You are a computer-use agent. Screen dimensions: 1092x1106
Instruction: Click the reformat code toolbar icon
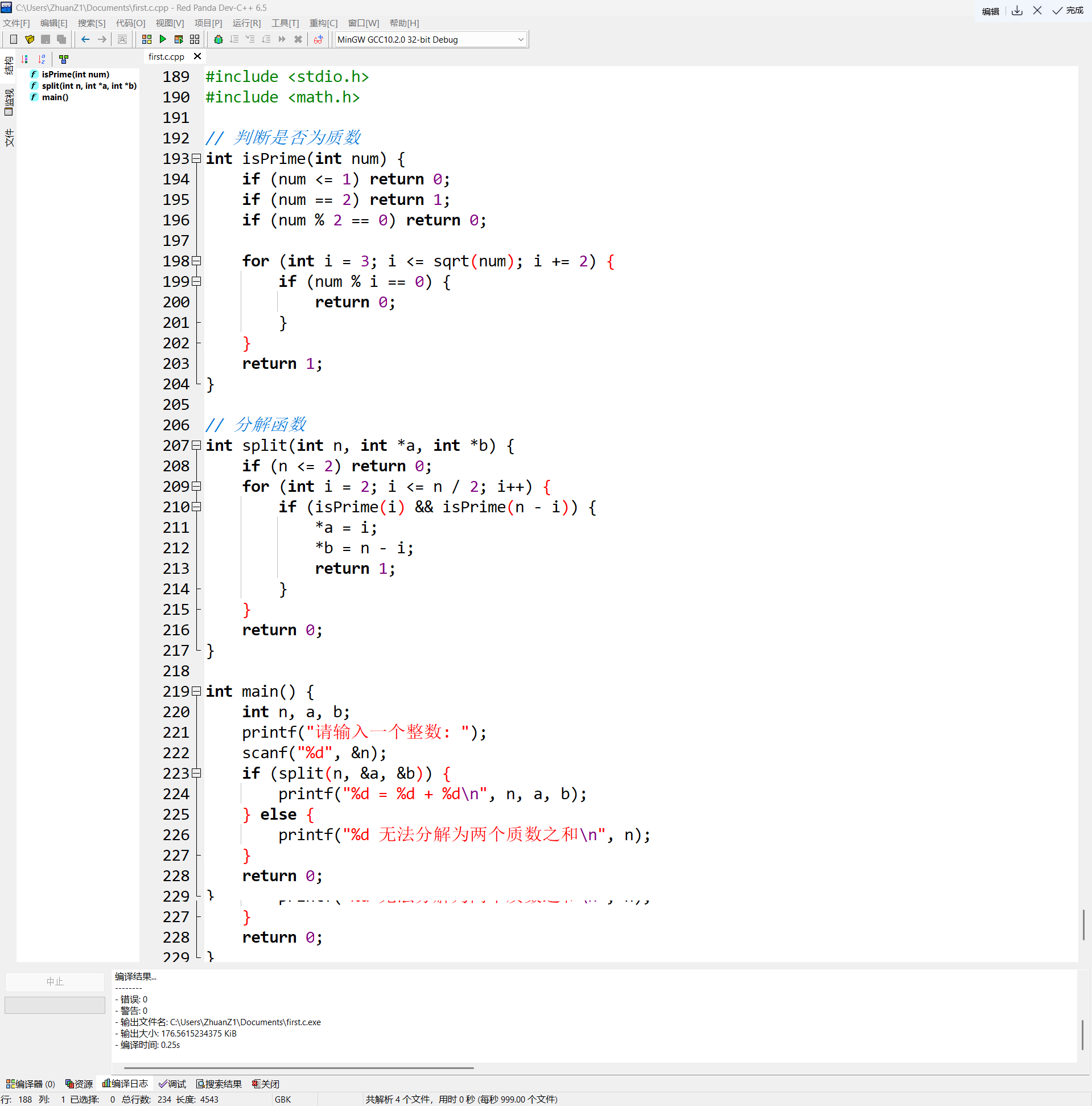(122, 39)
